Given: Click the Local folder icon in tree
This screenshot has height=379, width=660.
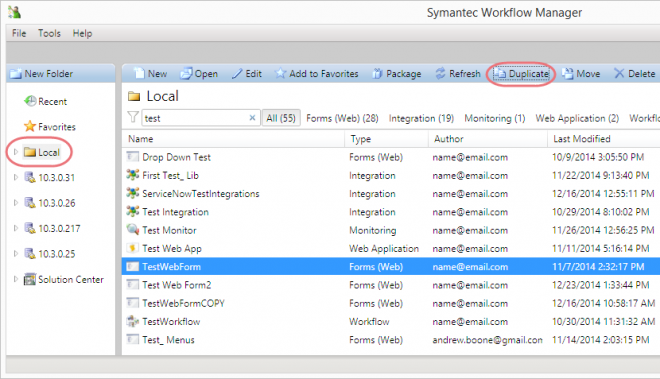Looking at the screenshot, I should [x=30, y=152].
